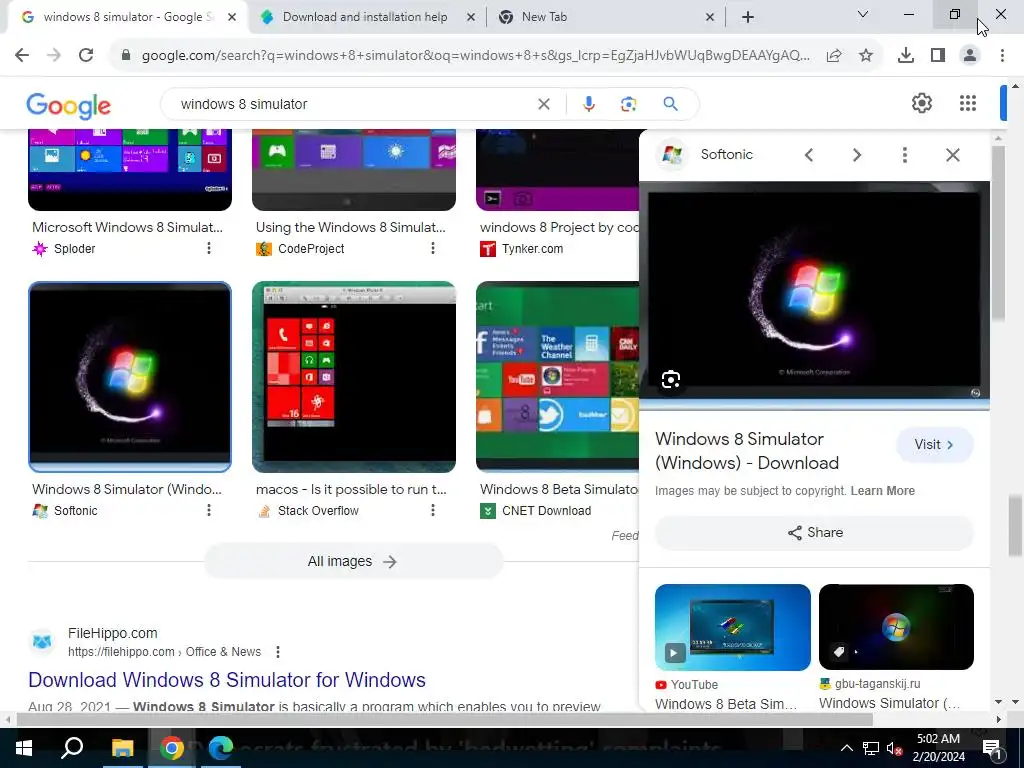The image size is (1024, 768).
Task: View site information lock icon
Action: pos(126,56)
